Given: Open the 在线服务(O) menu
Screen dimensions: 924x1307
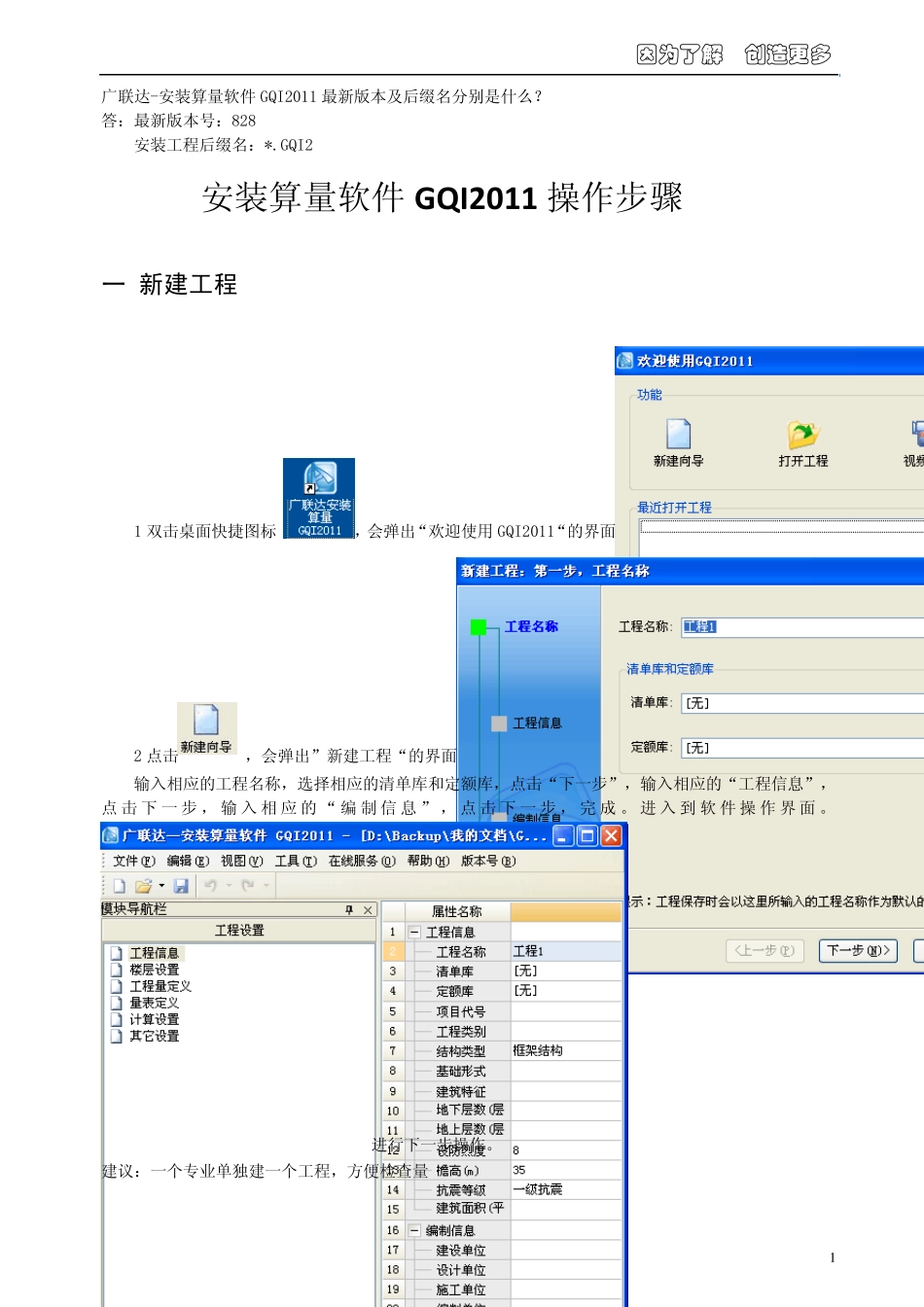Looking at the screenshot, I should [x=362, y=861].
